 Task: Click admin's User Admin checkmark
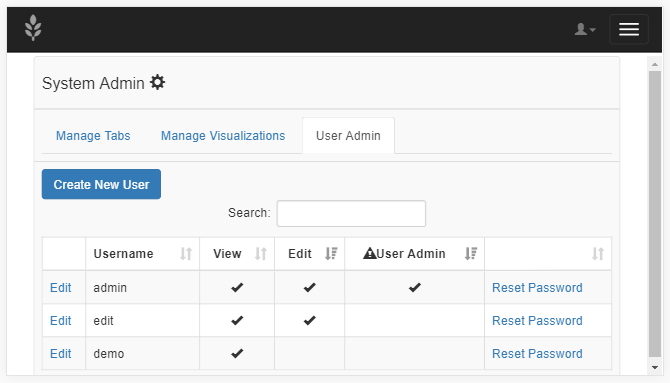[x=414, y=287]
